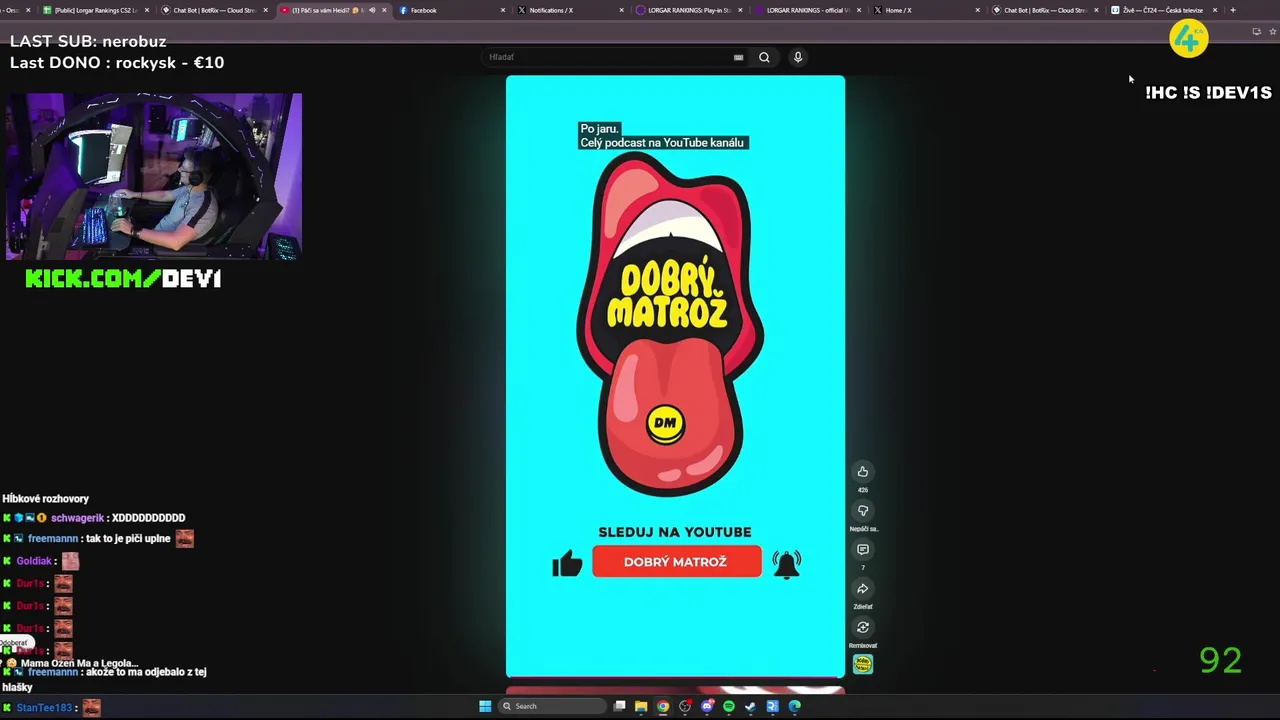Open Discord from the taskbar
Viewport: 1280px width, 720px height.
707,706
